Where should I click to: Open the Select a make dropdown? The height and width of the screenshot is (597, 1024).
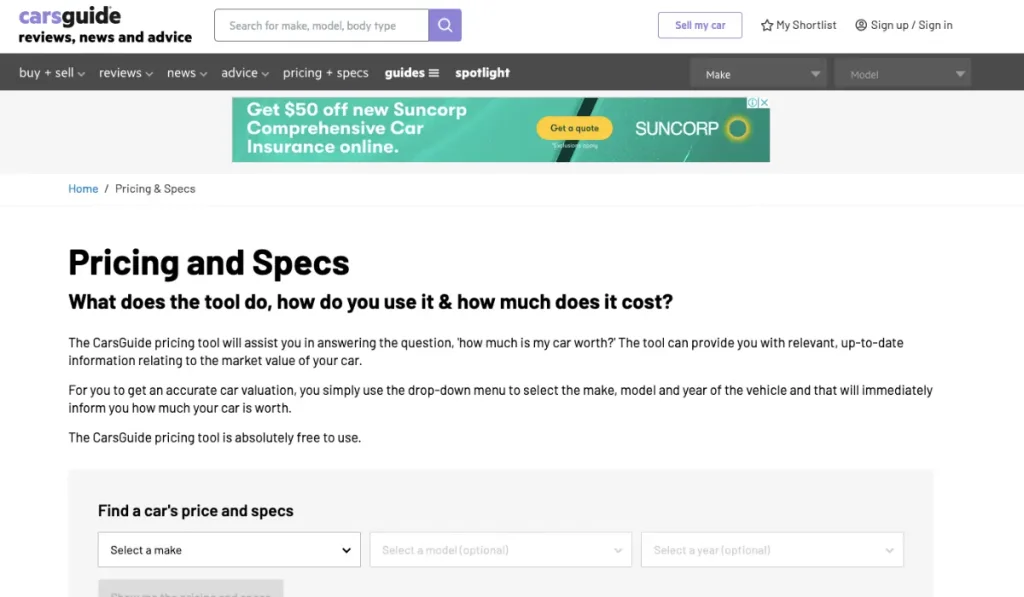point(229,550)
